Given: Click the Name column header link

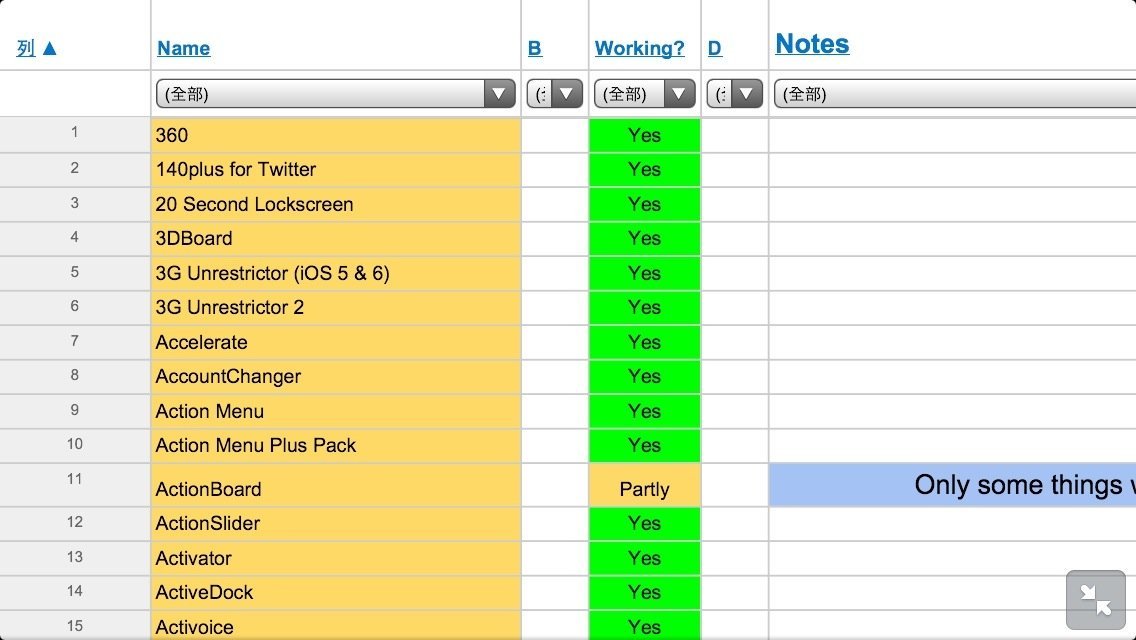Looking at the screenshot, I should pos(183,48).
